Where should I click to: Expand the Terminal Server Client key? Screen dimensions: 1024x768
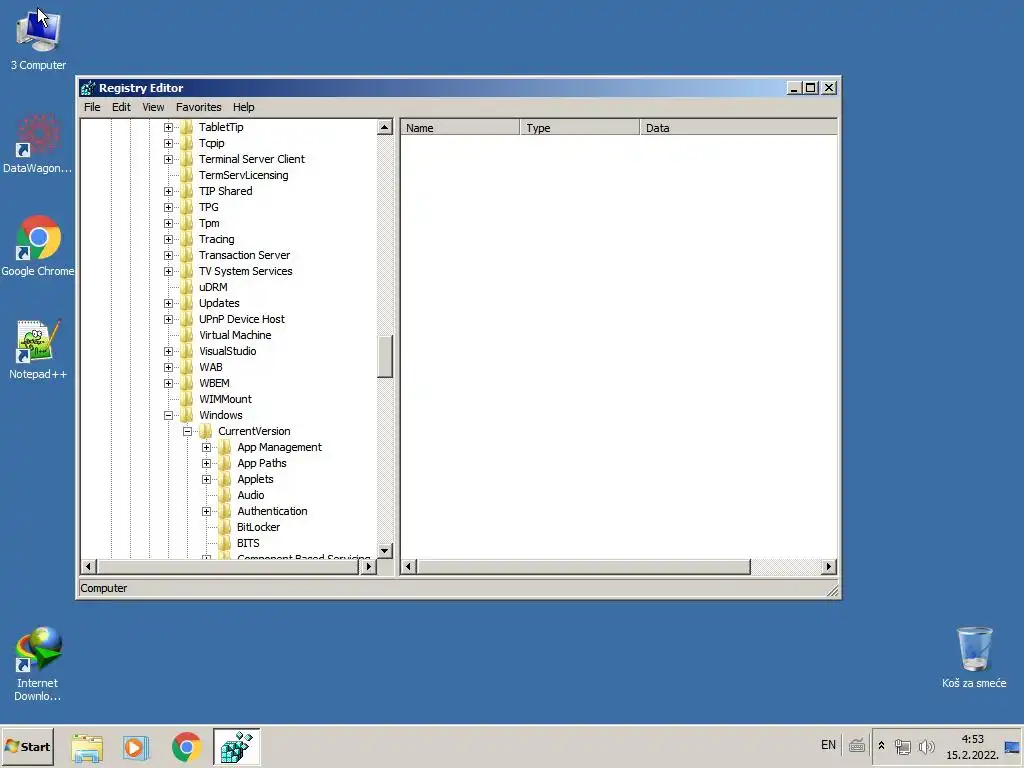point(168,159)
